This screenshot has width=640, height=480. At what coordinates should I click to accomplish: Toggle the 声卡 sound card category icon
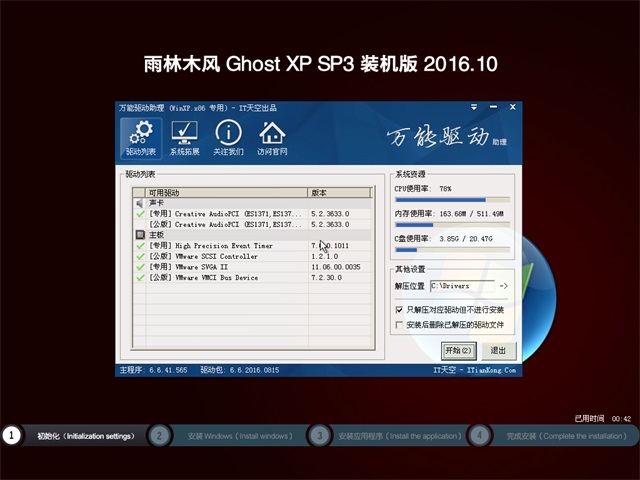140,203
